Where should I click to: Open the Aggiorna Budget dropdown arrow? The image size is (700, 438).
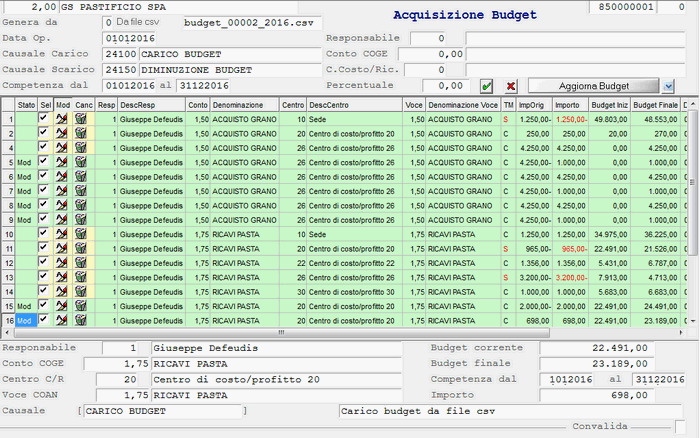click(668, 86)
